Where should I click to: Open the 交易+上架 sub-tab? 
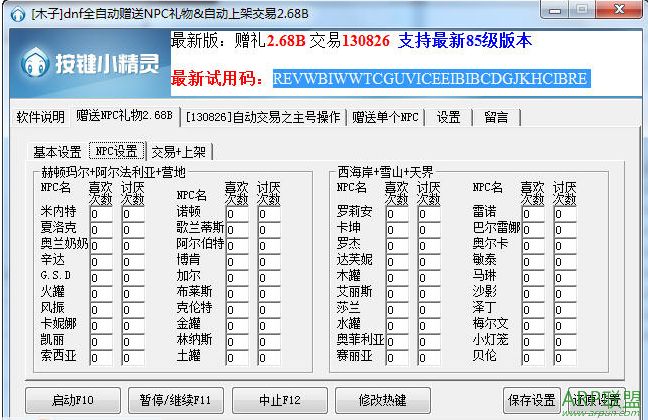point(179,152)
